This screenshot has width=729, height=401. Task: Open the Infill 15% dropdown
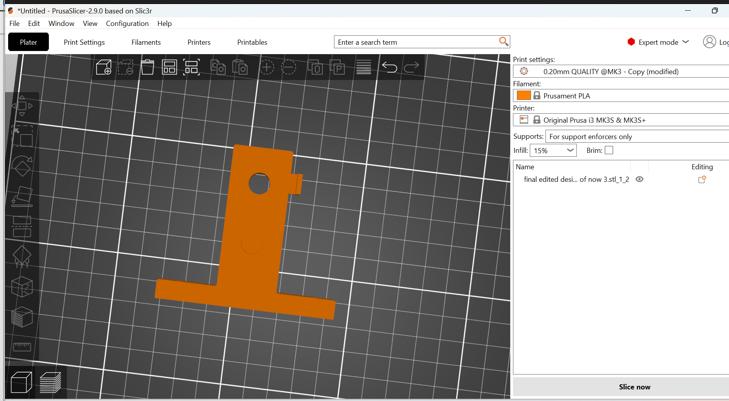coord(553,151)
